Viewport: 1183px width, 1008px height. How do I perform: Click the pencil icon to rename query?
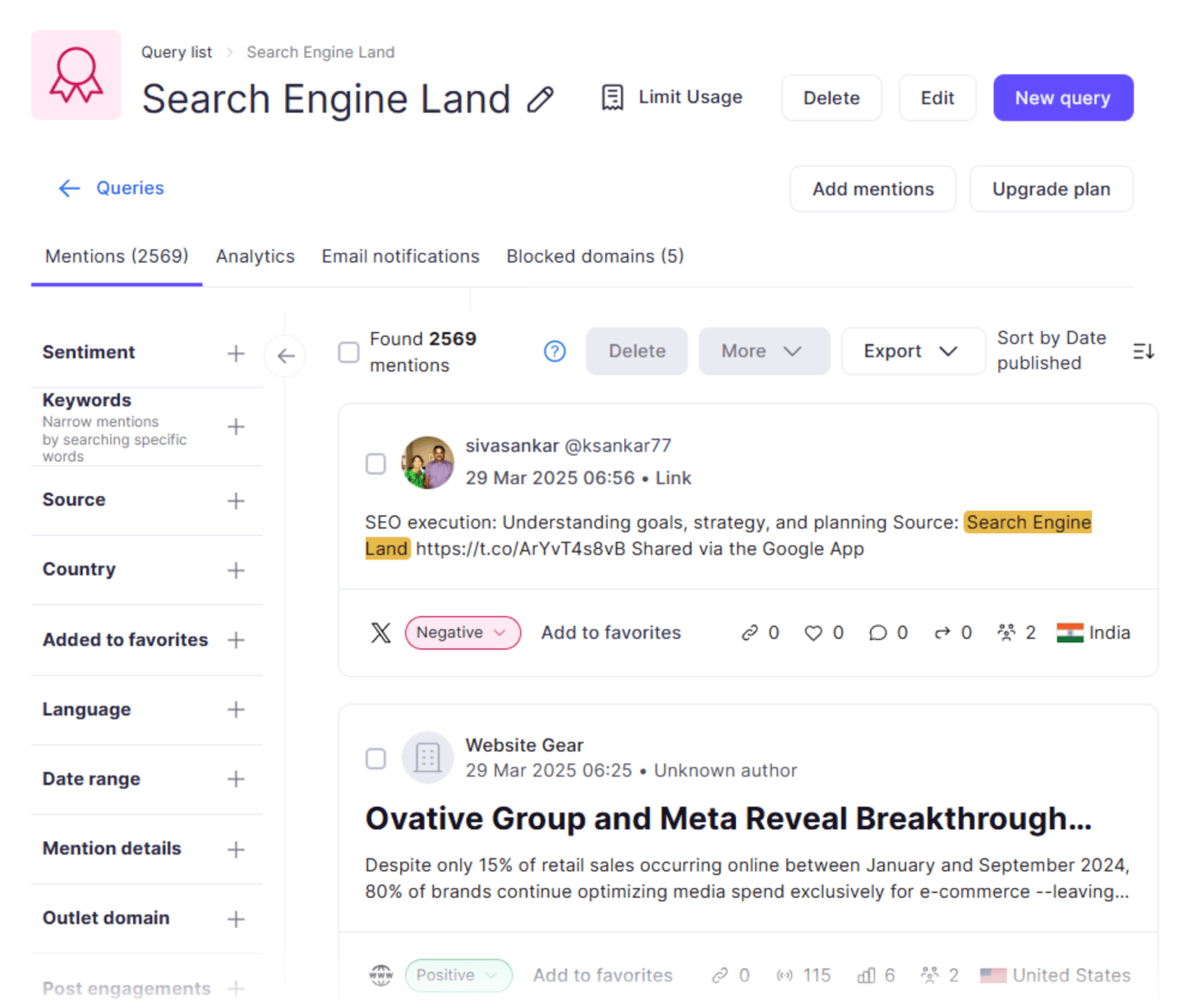click(x=540, y=99)
